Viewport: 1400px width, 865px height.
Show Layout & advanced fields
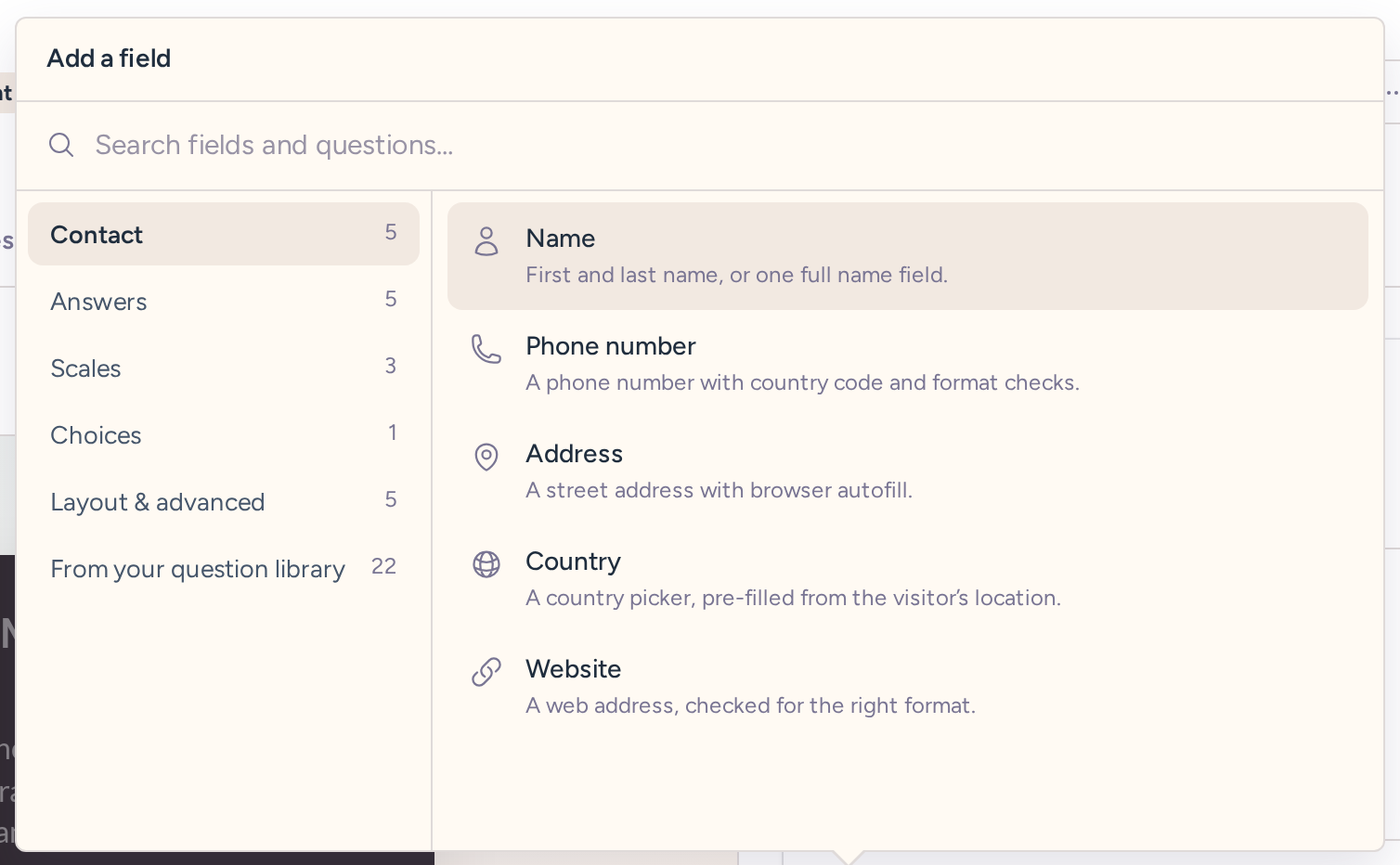pyautogui.click(x=224, y=501)
